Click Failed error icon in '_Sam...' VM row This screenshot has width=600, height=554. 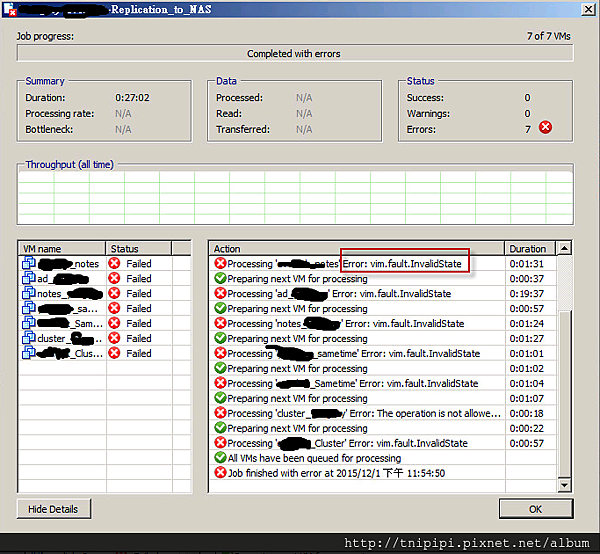point(114,323)
